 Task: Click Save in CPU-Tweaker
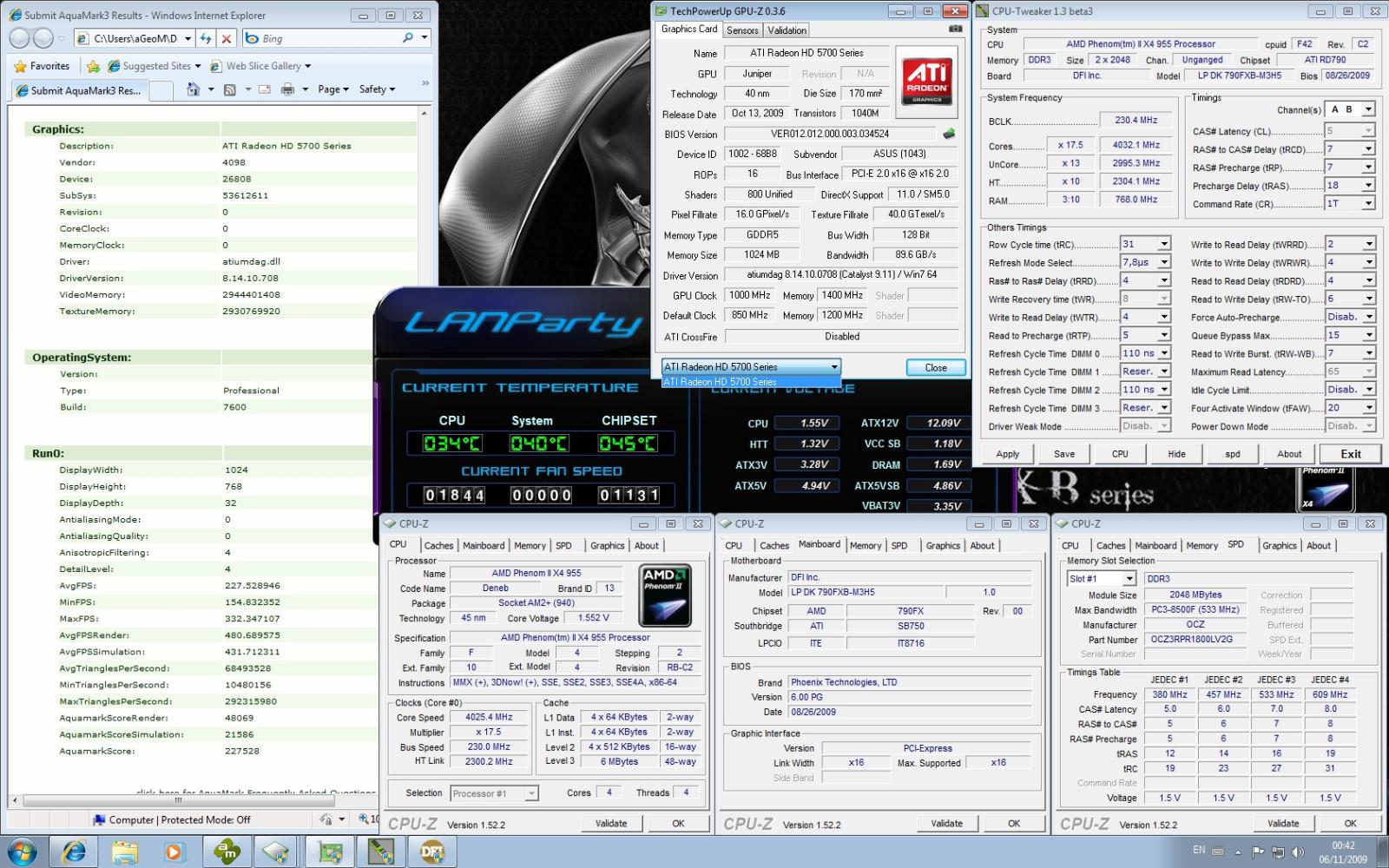tap(1064, 454)
